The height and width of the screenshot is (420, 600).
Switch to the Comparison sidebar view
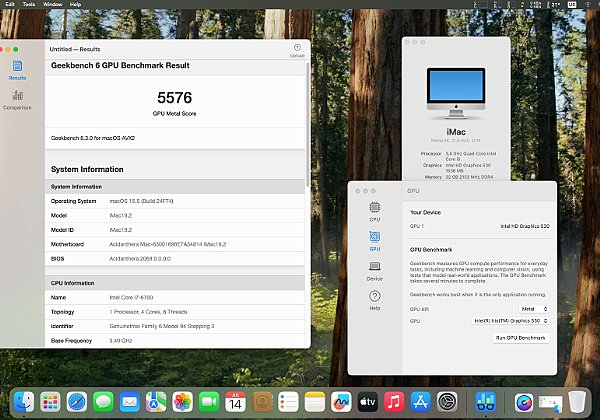(x=17, y=99)
